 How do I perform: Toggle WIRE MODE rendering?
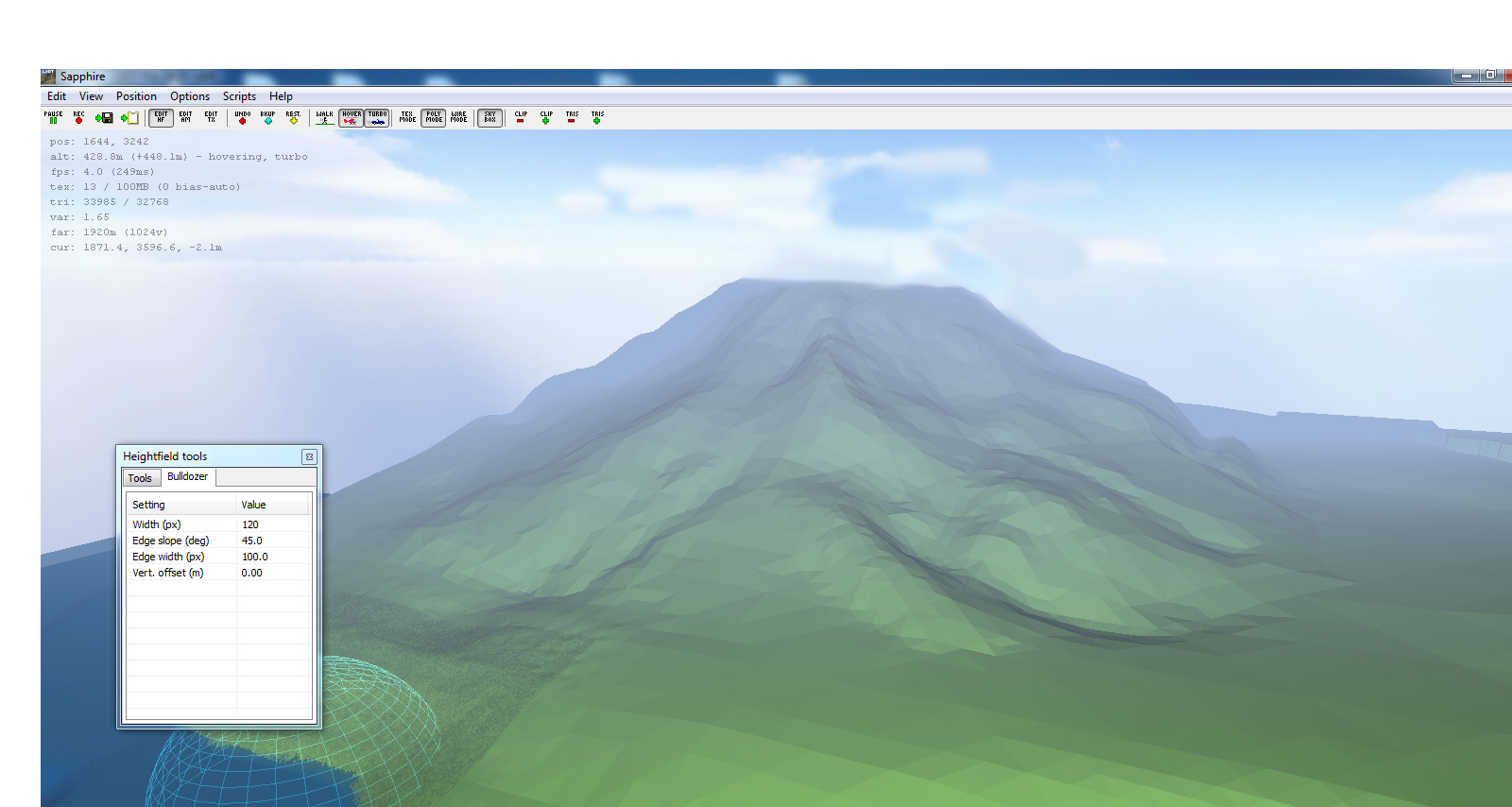pyautogui.click(x=459, y=117)
